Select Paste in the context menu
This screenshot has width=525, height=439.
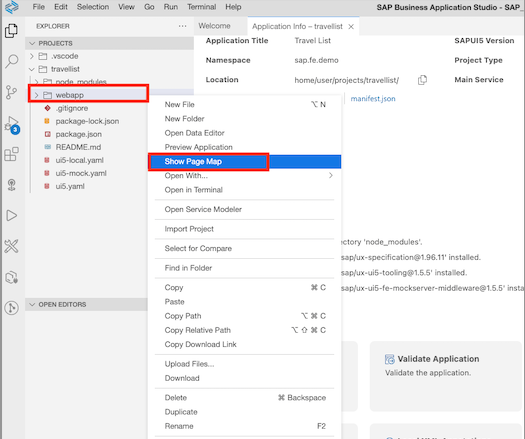[244, 302]
